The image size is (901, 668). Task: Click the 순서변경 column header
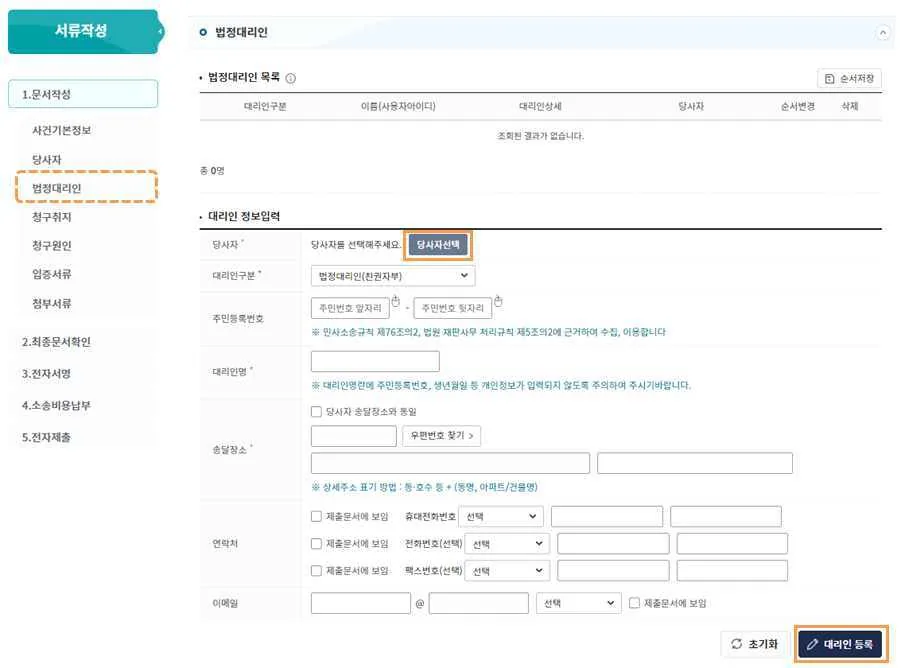pos(798,106)
